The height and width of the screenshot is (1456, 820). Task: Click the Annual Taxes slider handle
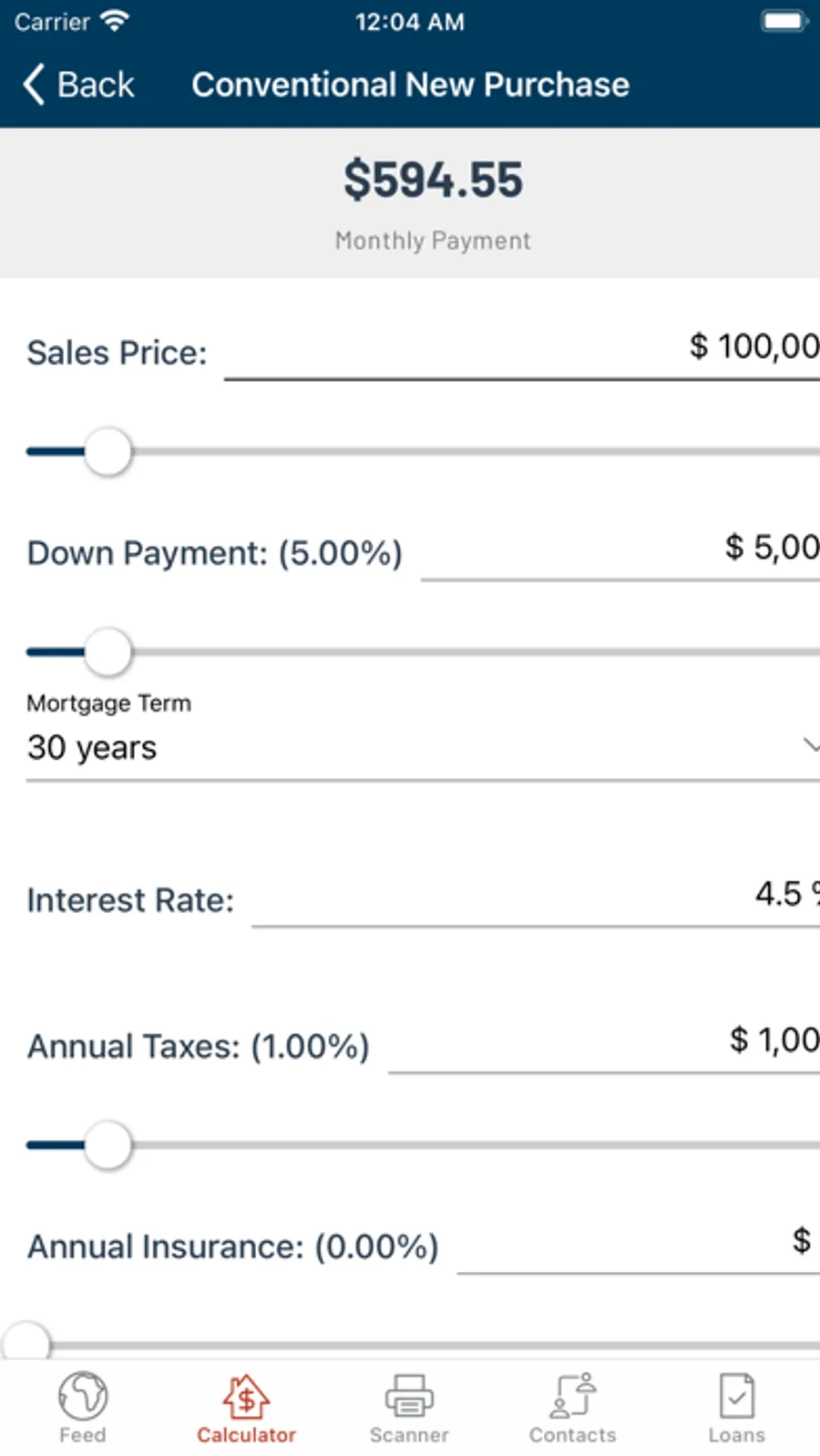tap(108, 1145)
